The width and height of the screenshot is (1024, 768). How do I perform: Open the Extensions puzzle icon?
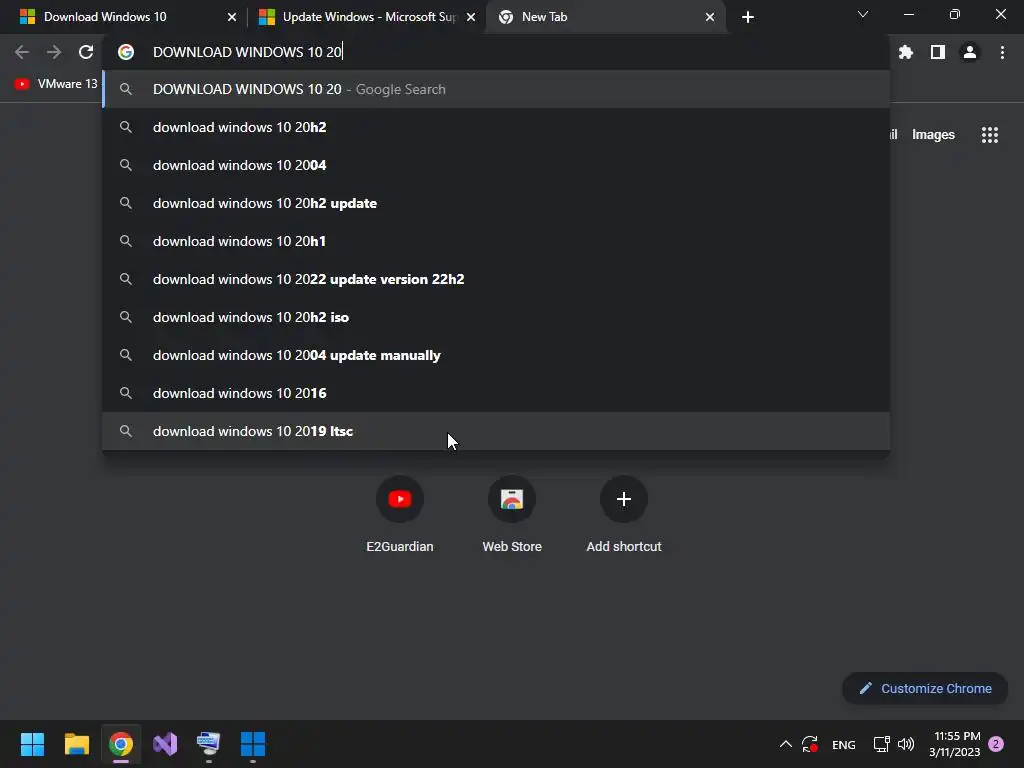(x=905, y=52)
